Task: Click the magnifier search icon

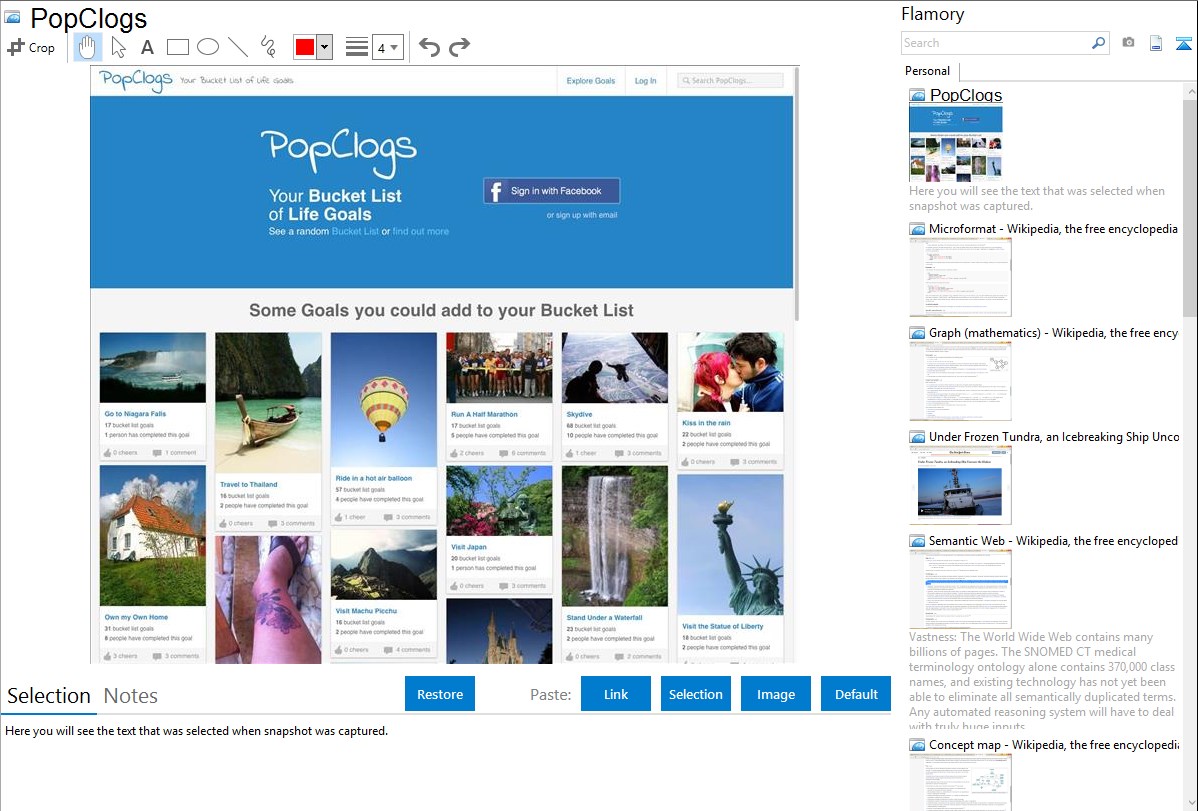Action: pyautogui.click(x=1099, y=43)
